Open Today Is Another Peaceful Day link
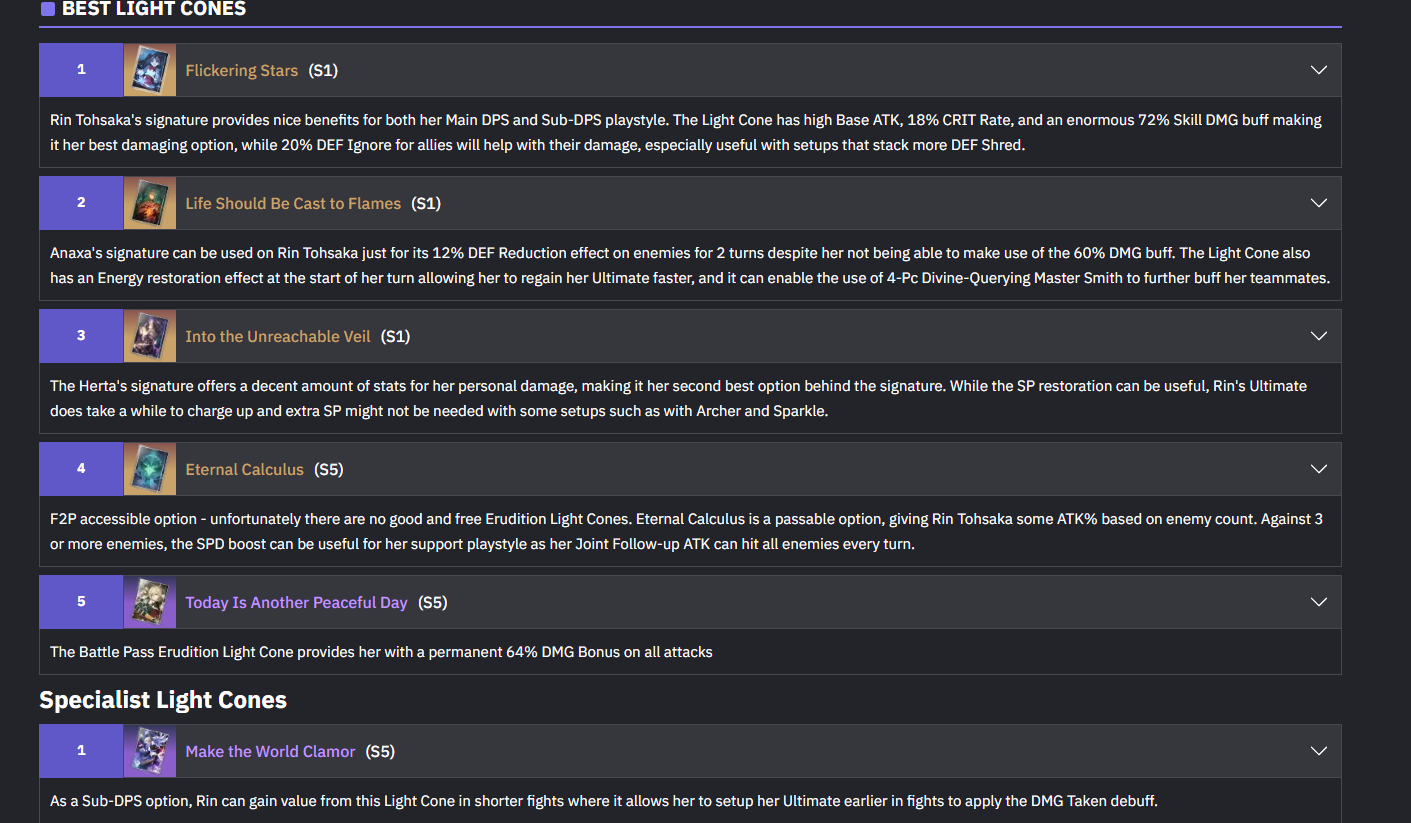1411x823 pixels. 296,602
